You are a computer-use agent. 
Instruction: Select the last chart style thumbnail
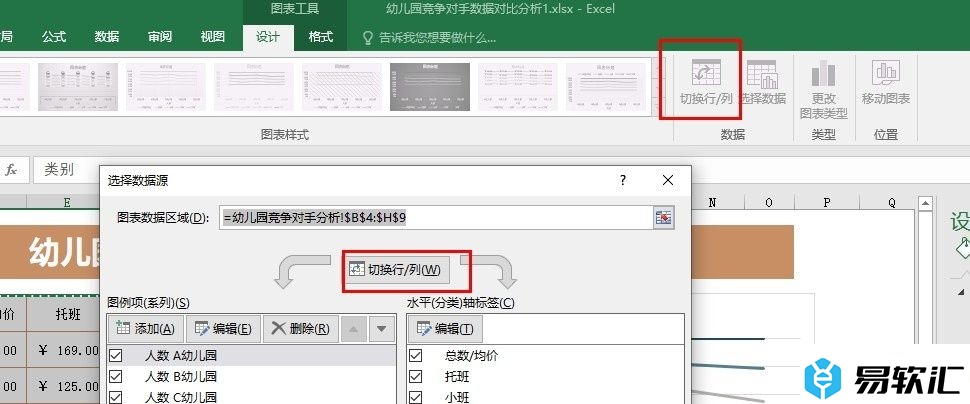coord(606,87)
